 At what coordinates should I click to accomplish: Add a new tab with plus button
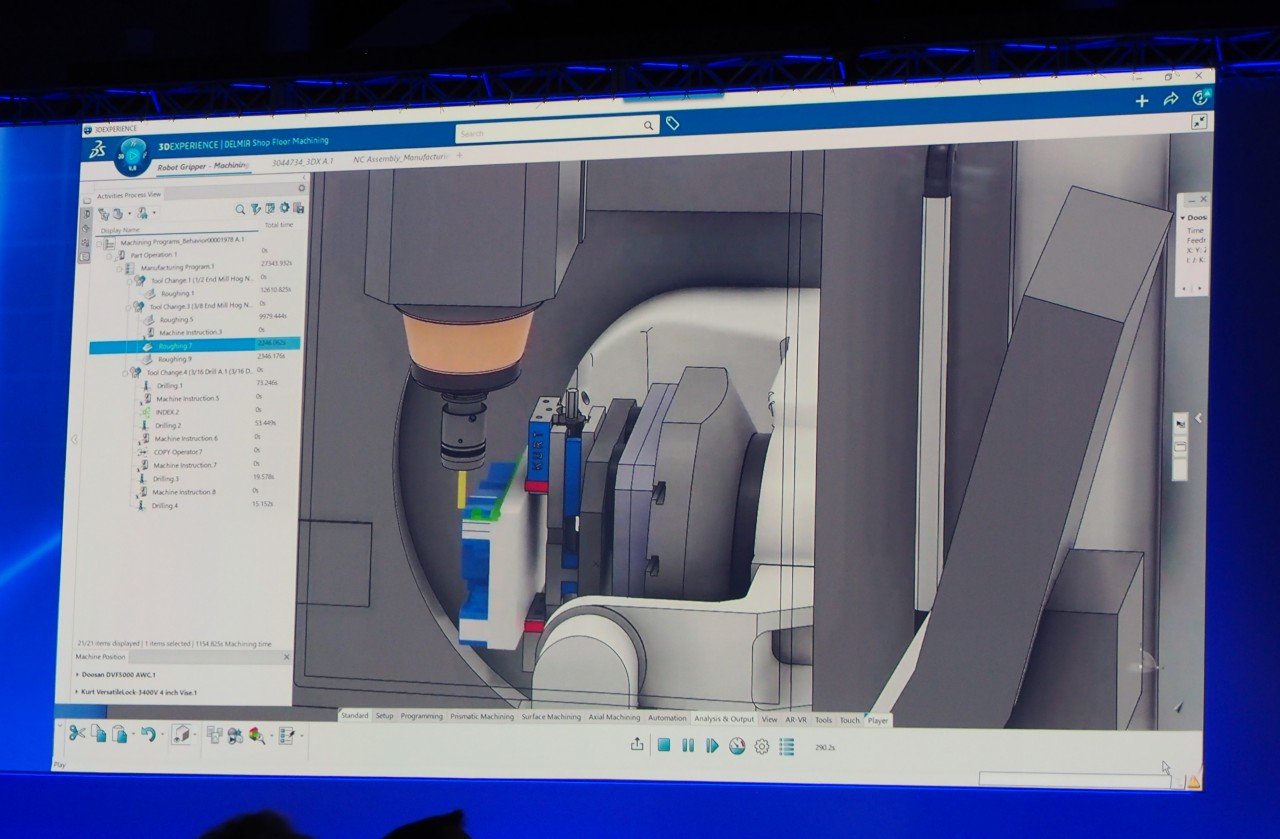coord(460,156)
